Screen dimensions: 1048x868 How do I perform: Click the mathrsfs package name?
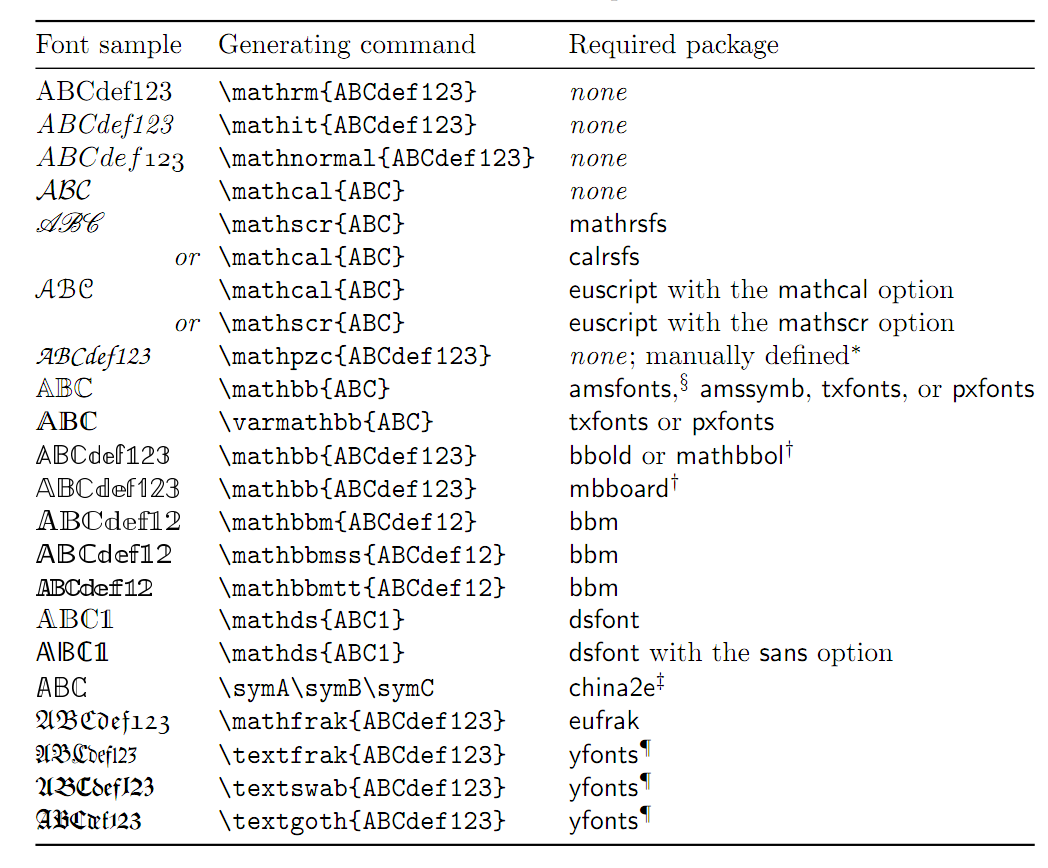tap(618, 224)
